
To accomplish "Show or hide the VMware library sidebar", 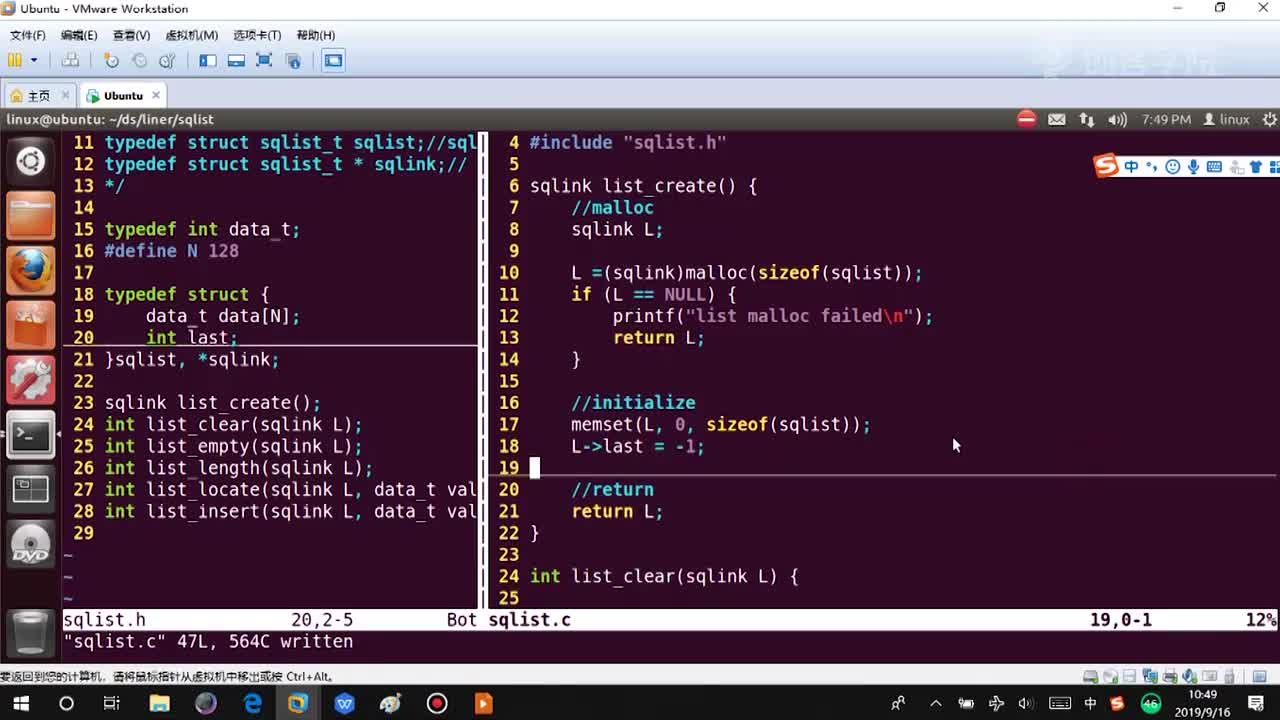I will [x=208, y=60].
